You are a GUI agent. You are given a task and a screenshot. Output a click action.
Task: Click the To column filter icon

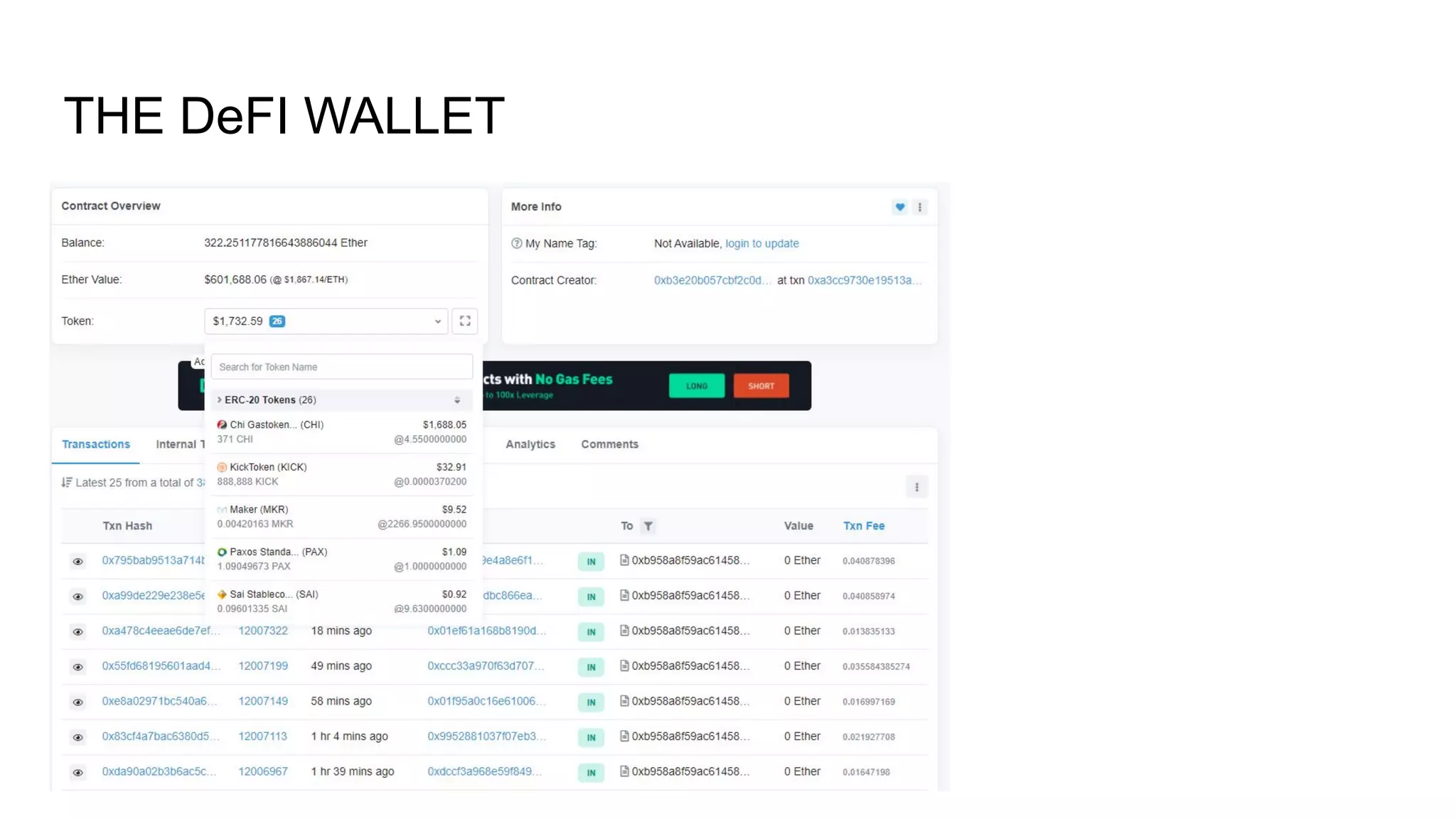pos(648,526)
